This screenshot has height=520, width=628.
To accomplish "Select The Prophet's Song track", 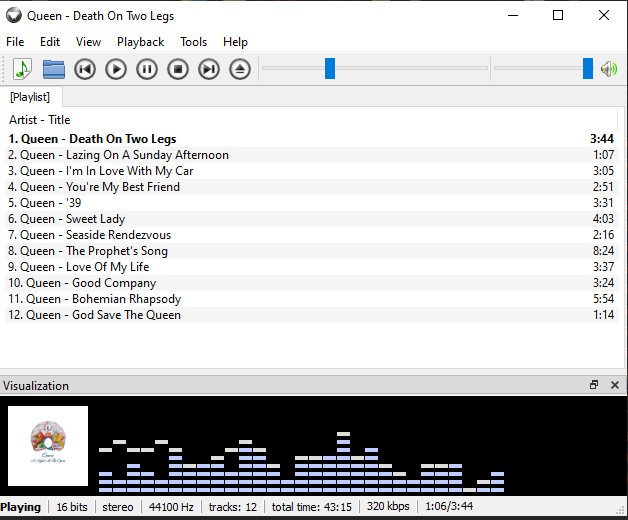I will pos(311,251).
